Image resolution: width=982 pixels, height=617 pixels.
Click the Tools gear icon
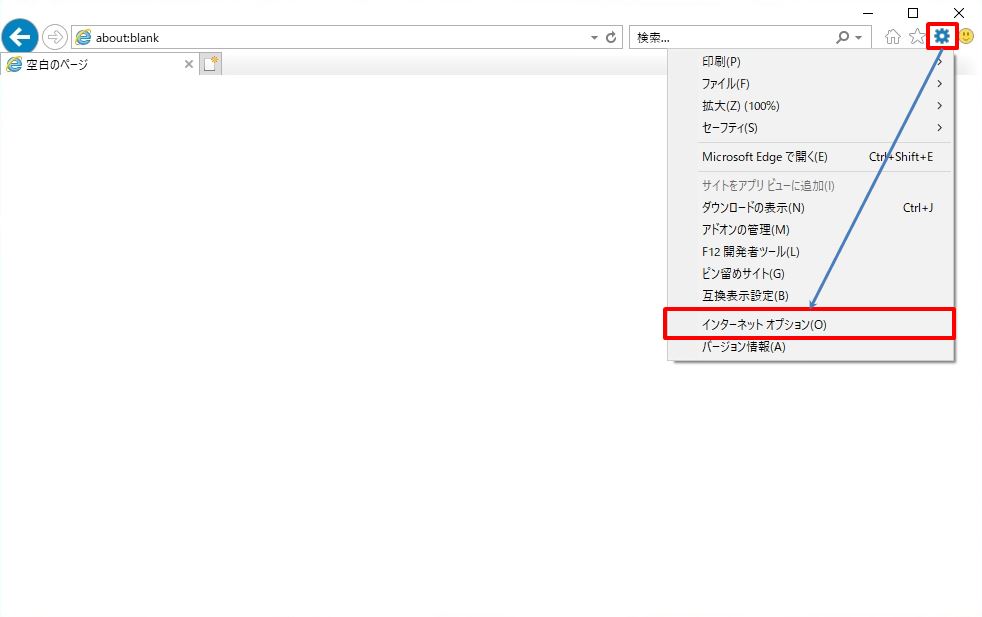point(942,36)
